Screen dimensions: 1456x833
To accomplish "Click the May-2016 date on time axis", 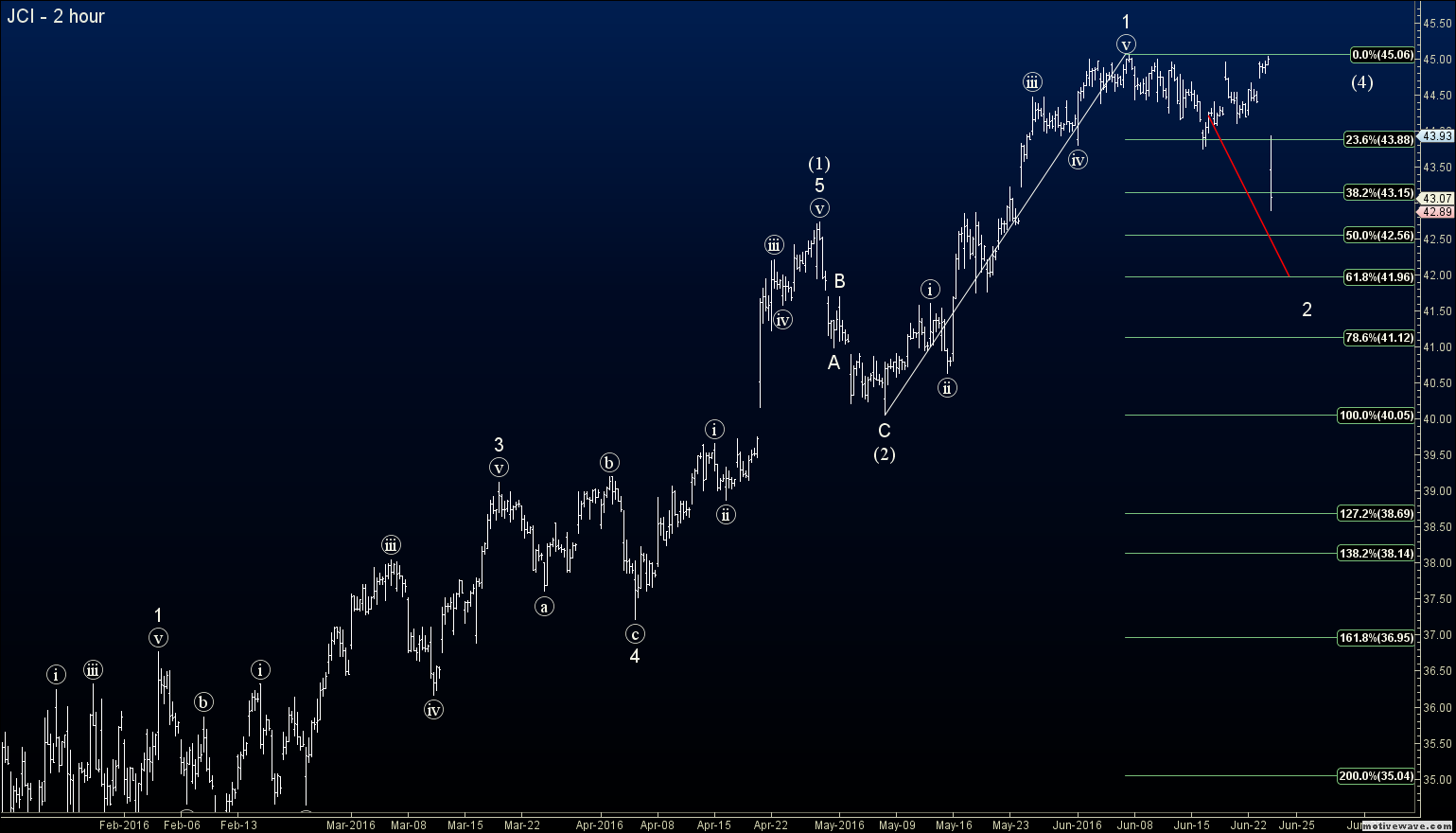I will pos(839,824).
